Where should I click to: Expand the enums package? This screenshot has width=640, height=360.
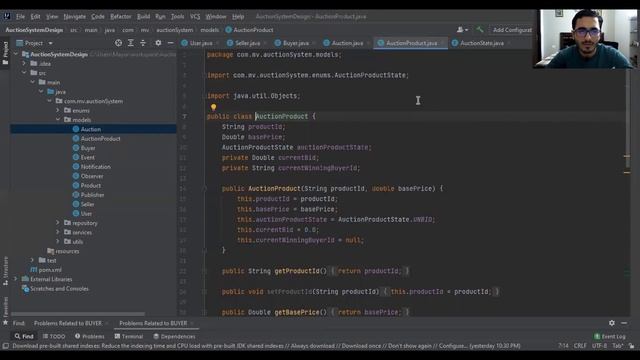pyautogui.click(x=58, y=110)
